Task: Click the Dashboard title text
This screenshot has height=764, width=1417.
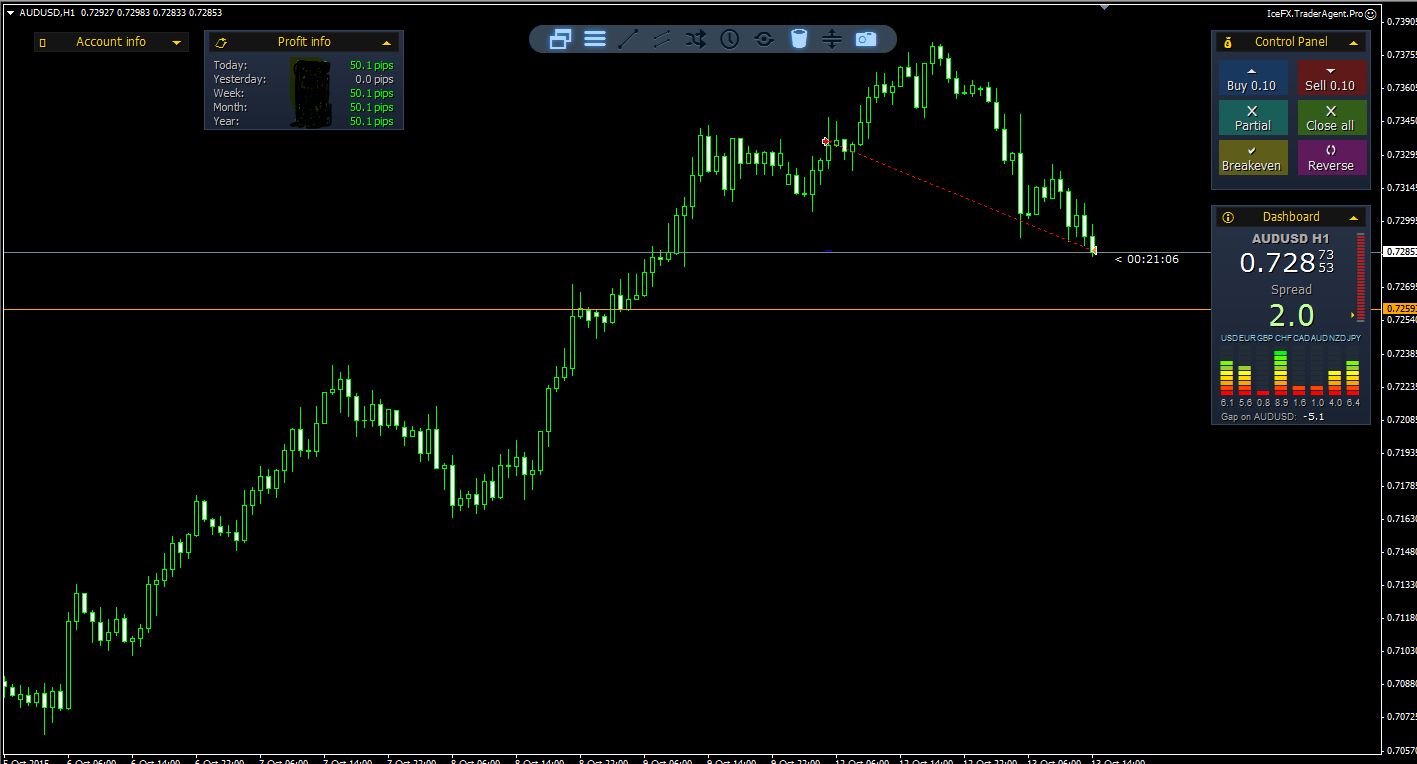Action: pos(1291,217)
